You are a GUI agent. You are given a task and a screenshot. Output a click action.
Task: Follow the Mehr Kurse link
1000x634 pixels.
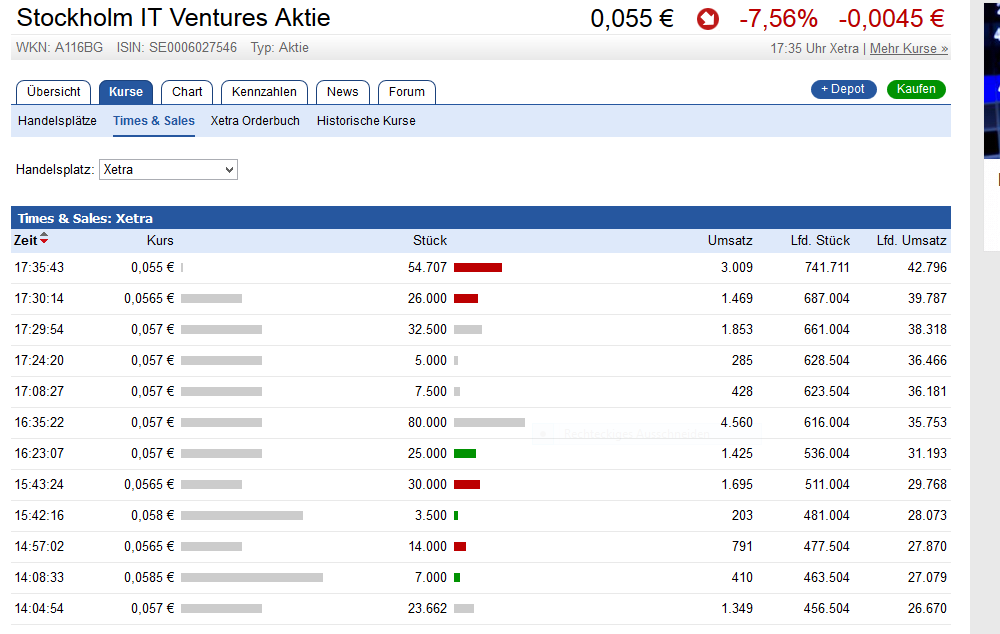[x=909, y=48]
